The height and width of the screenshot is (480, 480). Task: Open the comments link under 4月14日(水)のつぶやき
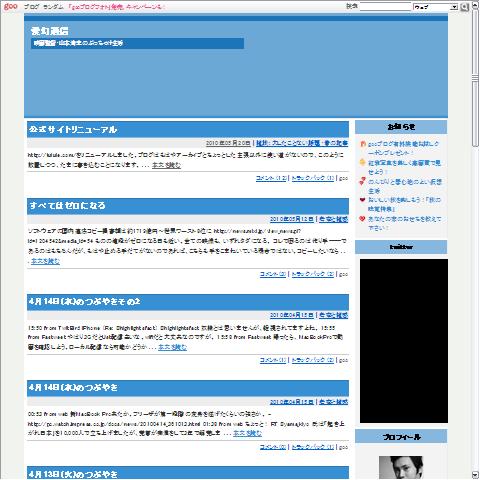point(273,447)
